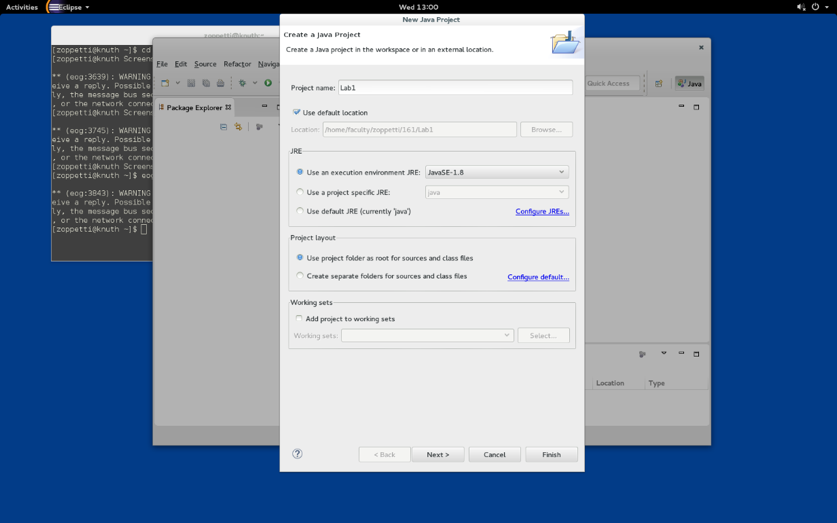Uncheck the Use default location checkbox
This screenshot has height=523, width=837.
(296, 113)
